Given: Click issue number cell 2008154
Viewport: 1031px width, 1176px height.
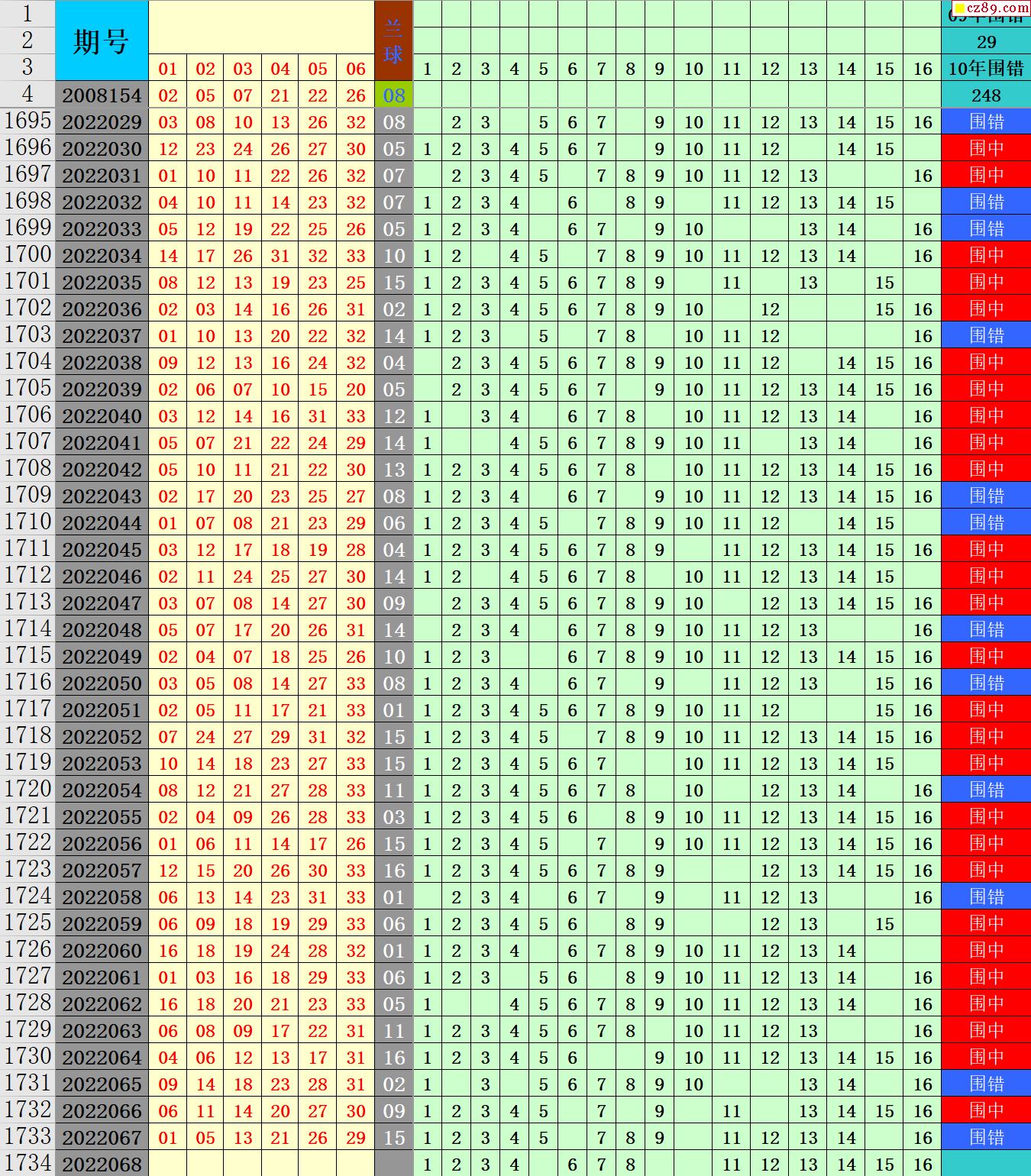Looking at the screenshot, I should click(102, 95).
